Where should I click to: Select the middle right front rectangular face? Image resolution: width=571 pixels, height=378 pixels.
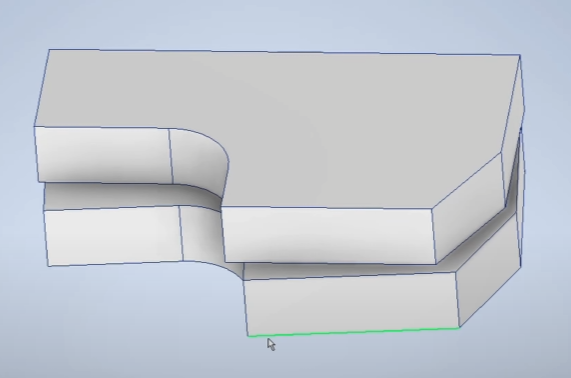[x=329, y=235]
